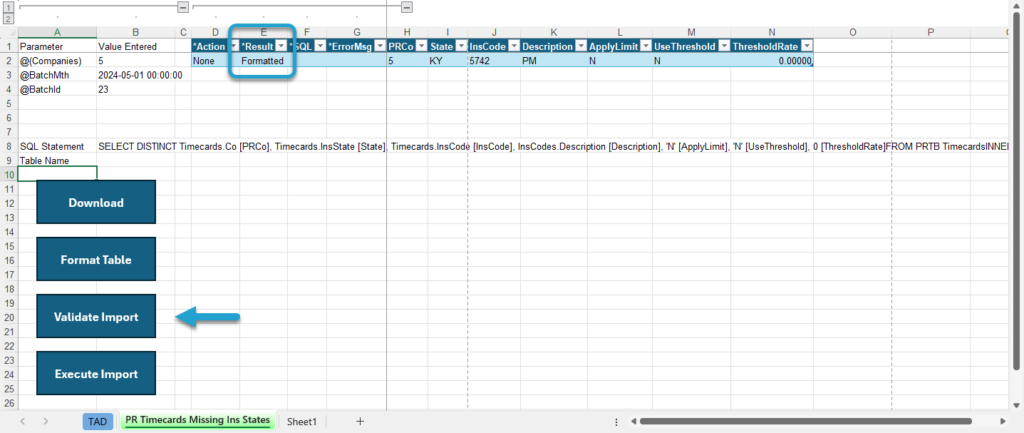The width and height of the screenshot is (1024, 433).
Task: Open the InsCode column filter dropdown
Action: [514, 46]
